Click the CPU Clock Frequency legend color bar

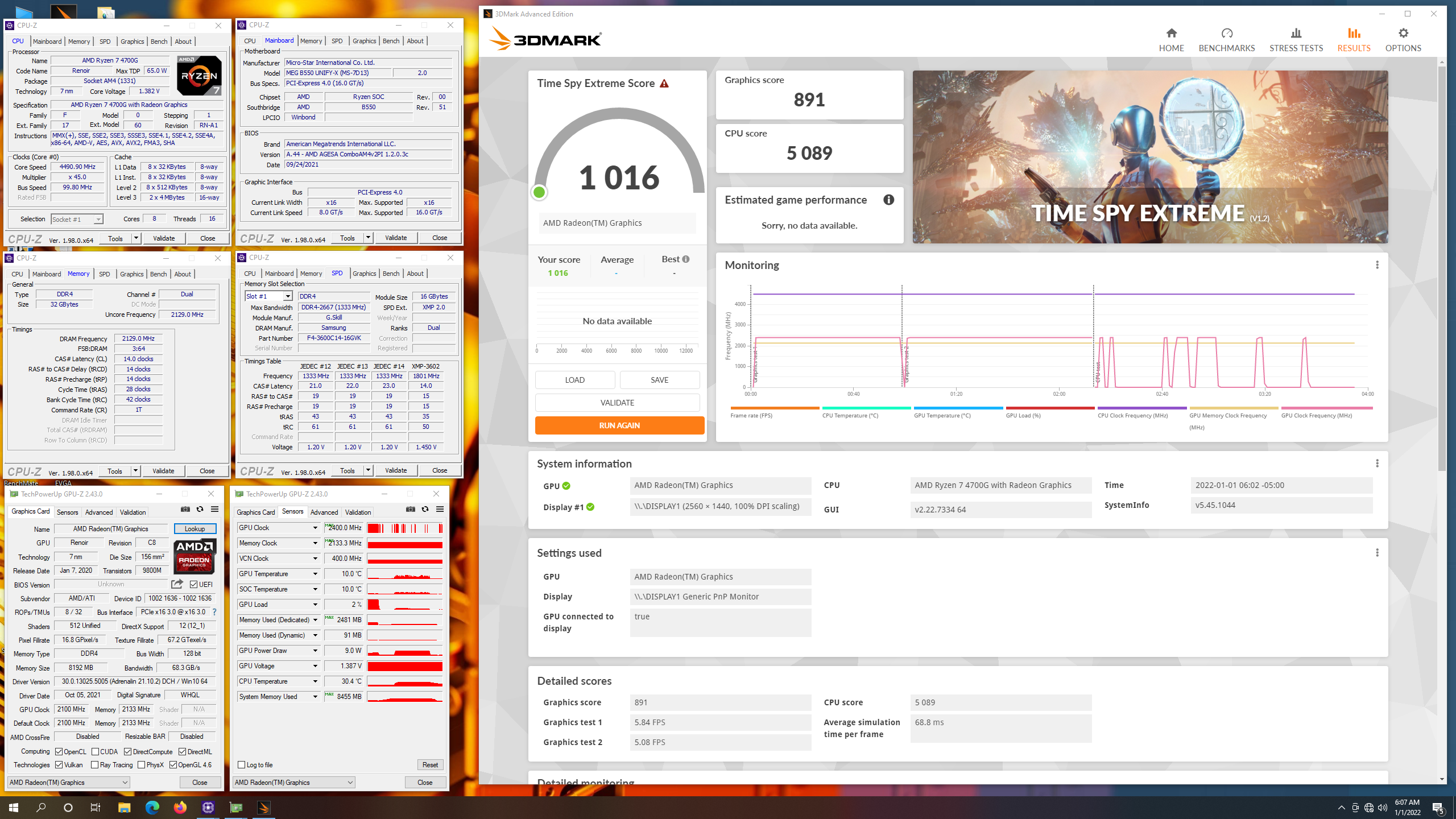point(1141,408)
